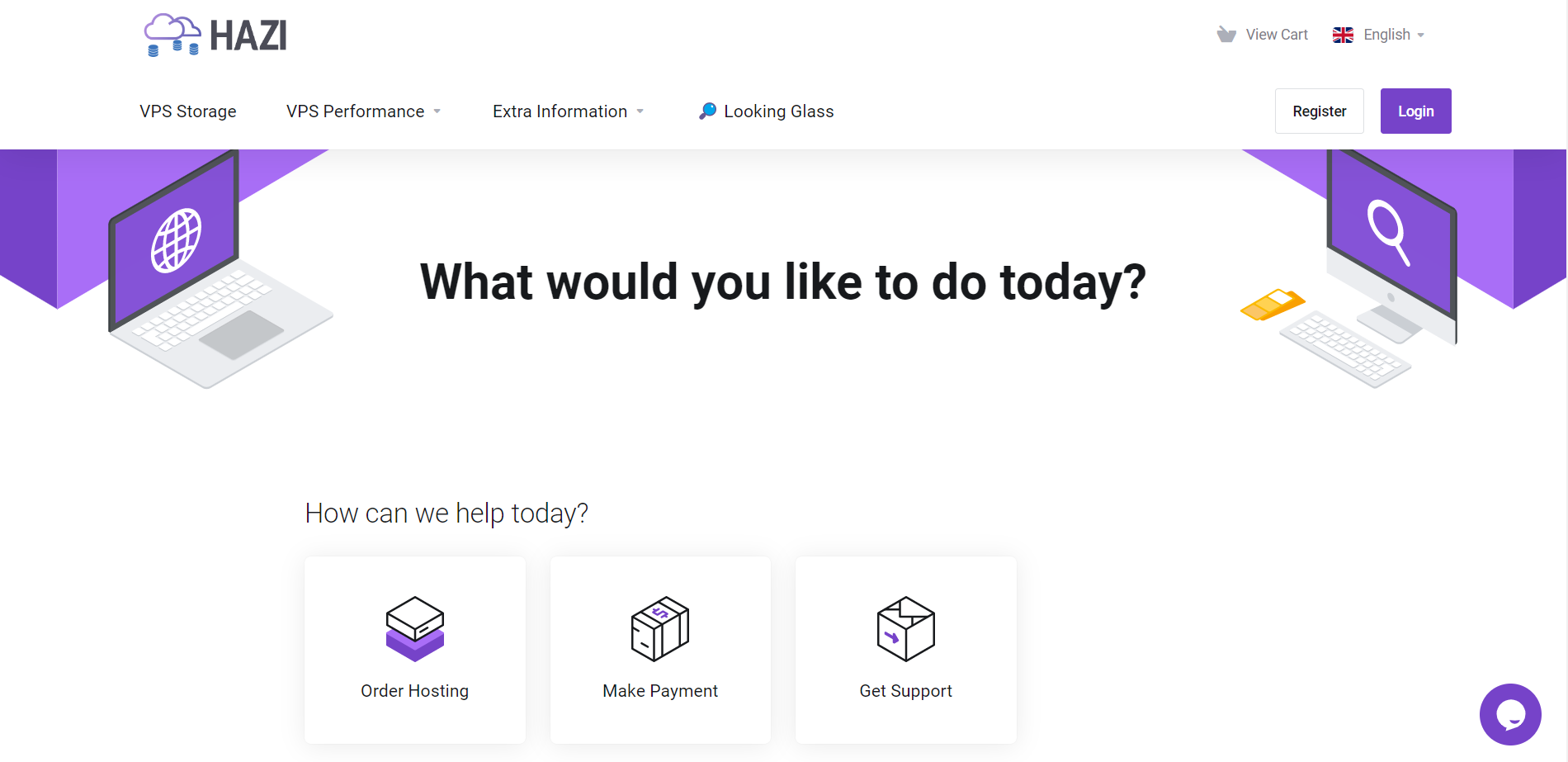Expand the VPS Performance menu arrow
Viewport: 1568px width, 762px height.
coord(437,111)
